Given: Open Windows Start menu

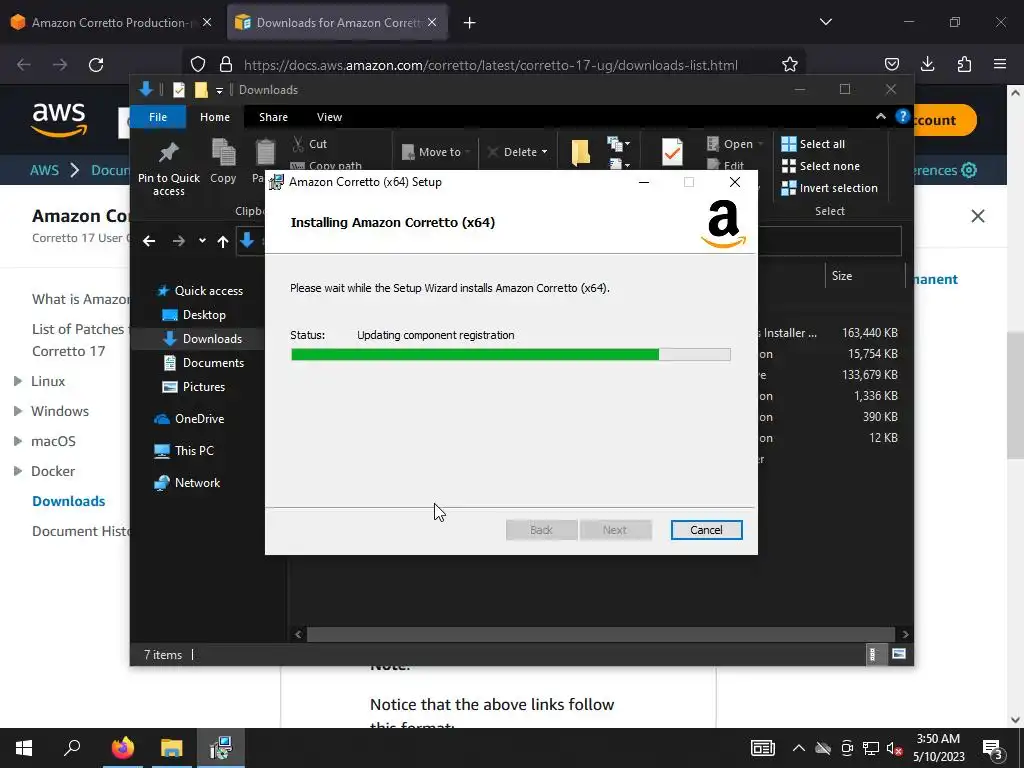Looking at the screenshot, I should (24, 748).
